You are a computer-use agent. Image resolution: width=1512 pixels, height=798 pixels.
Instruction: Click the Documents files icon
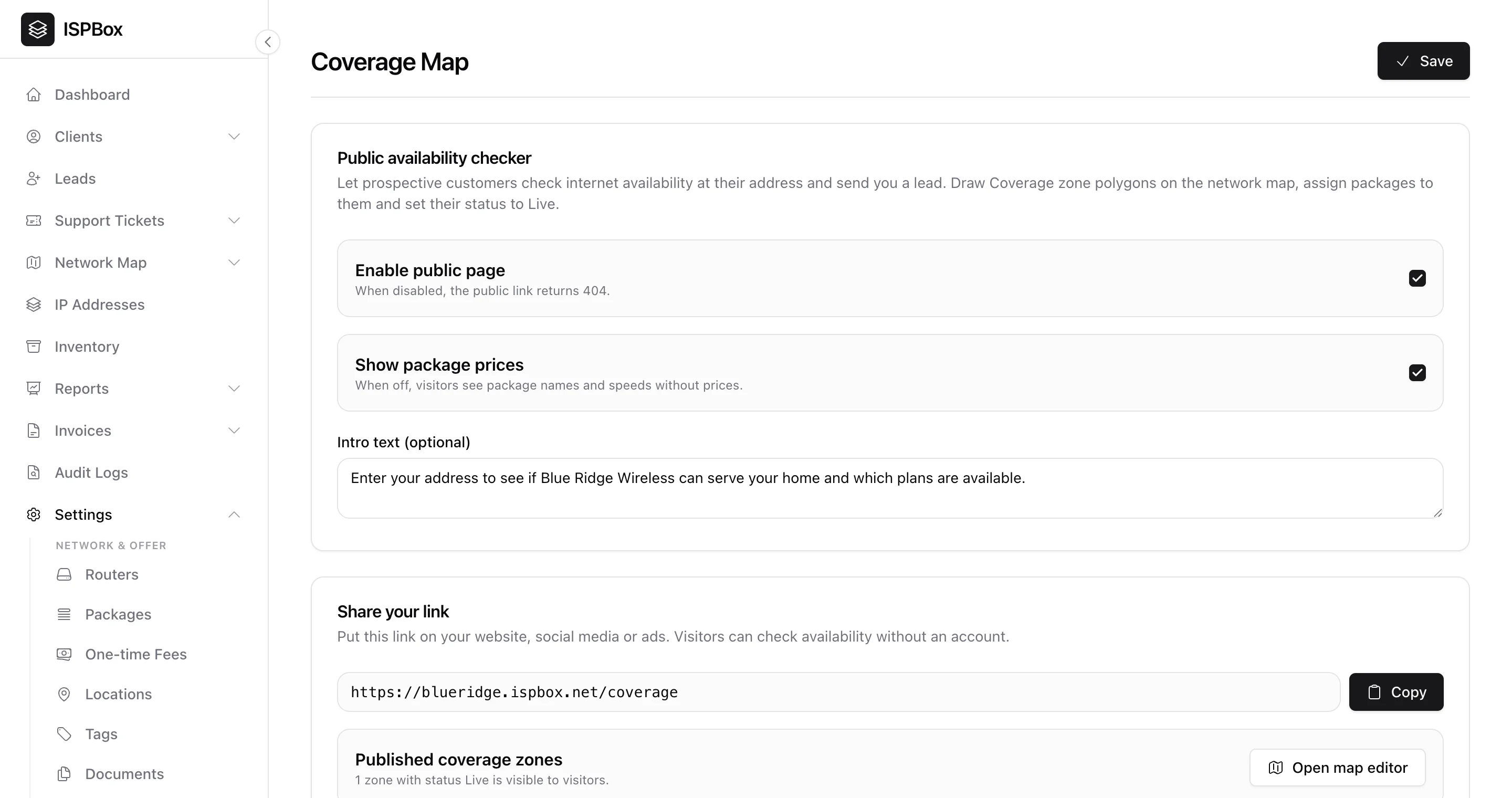click(x=64, y=774)
